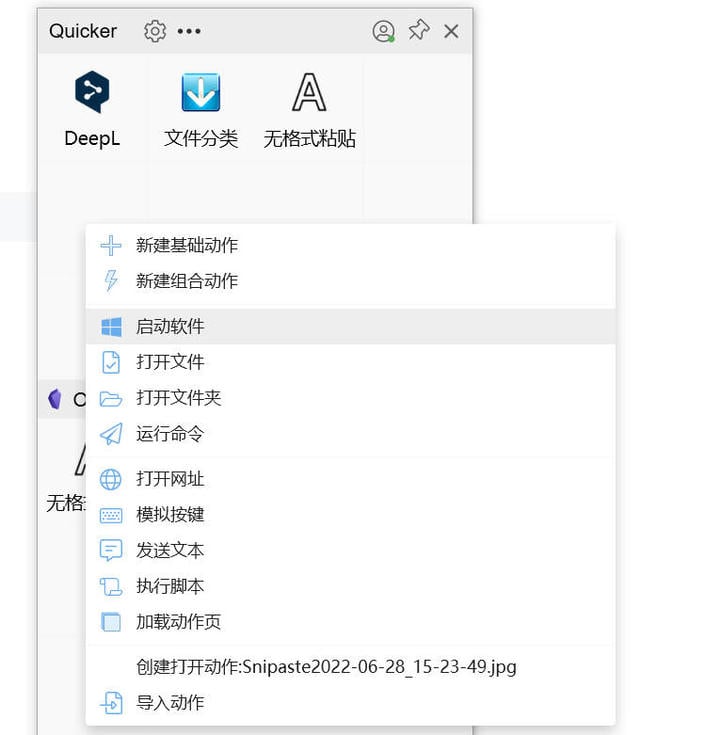Choose 执行脚本 scroll entry
The width and height of the screenshot is (720, 735).
click(x=351, y=586)
